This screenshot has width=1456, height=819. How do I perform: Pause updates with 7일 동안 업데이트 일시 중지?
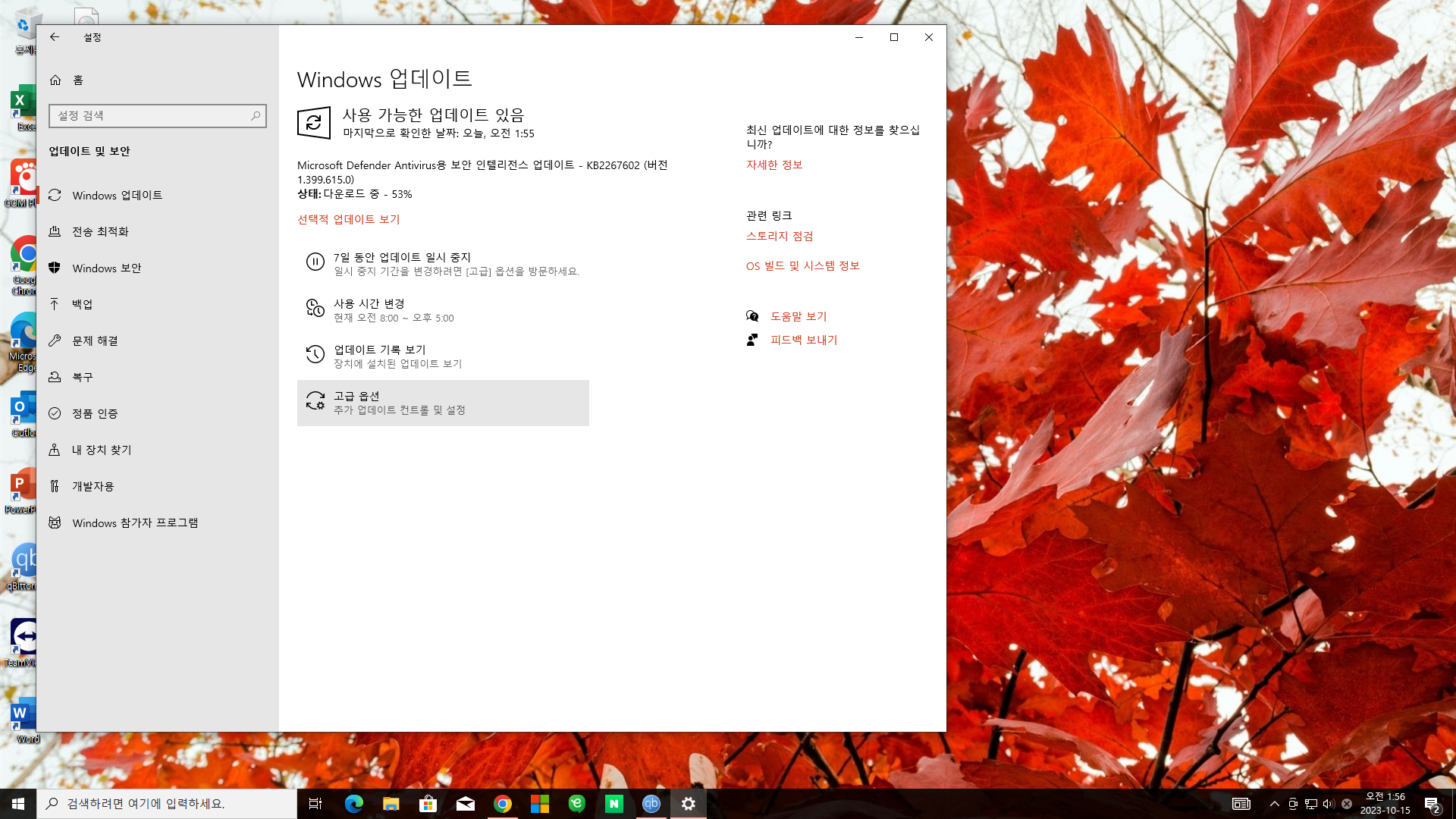point(443,263)
